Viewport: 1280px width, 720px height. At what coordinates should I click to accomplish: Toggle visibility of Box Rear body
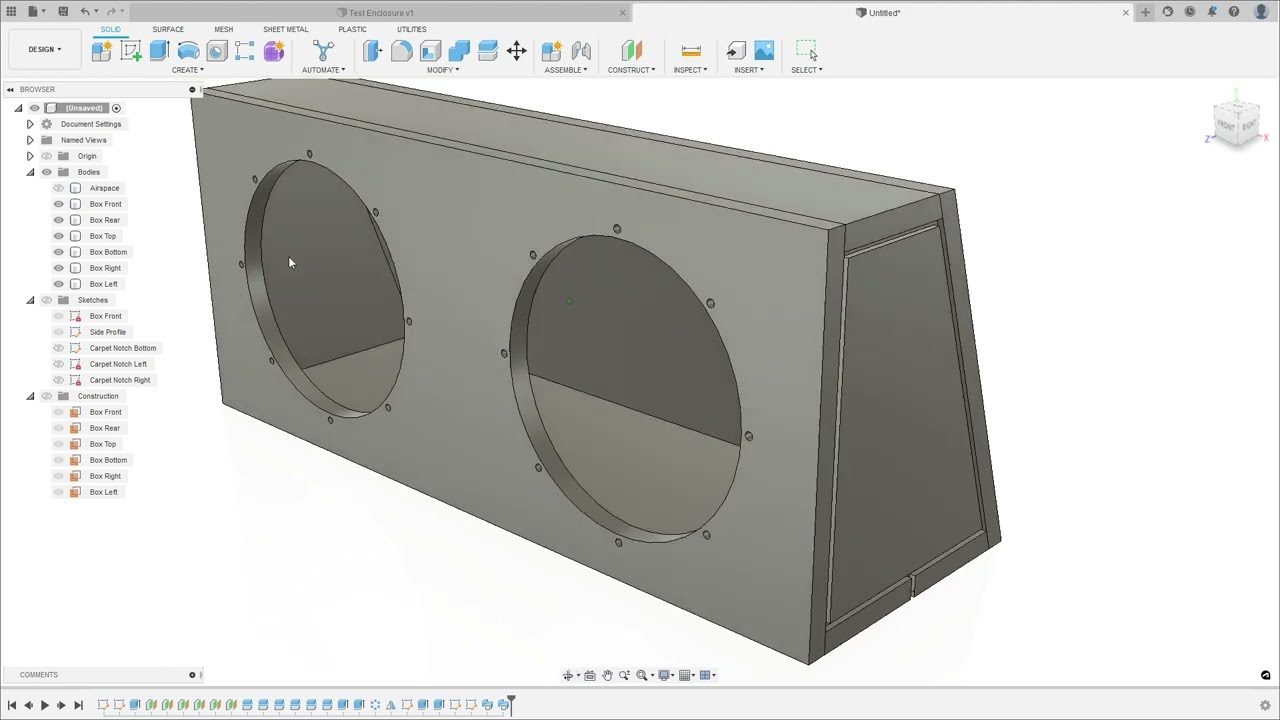(58, 220)
